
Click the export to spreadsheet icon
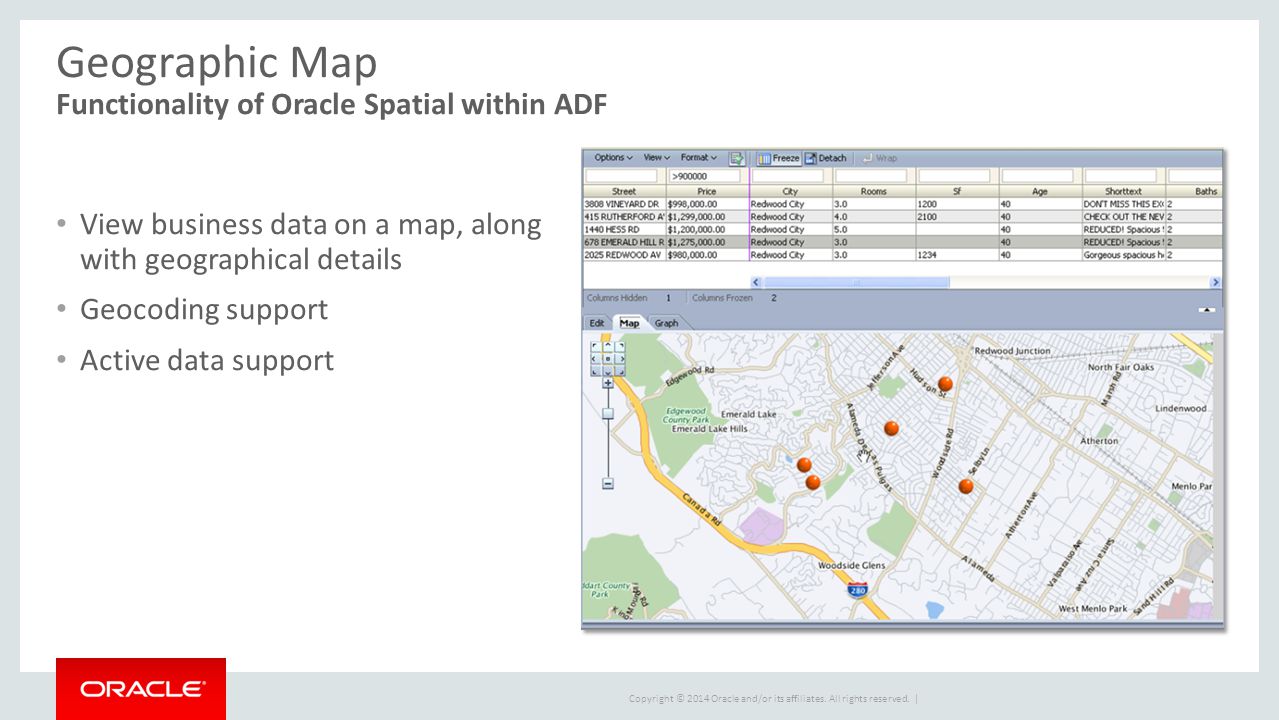(737, 158)
